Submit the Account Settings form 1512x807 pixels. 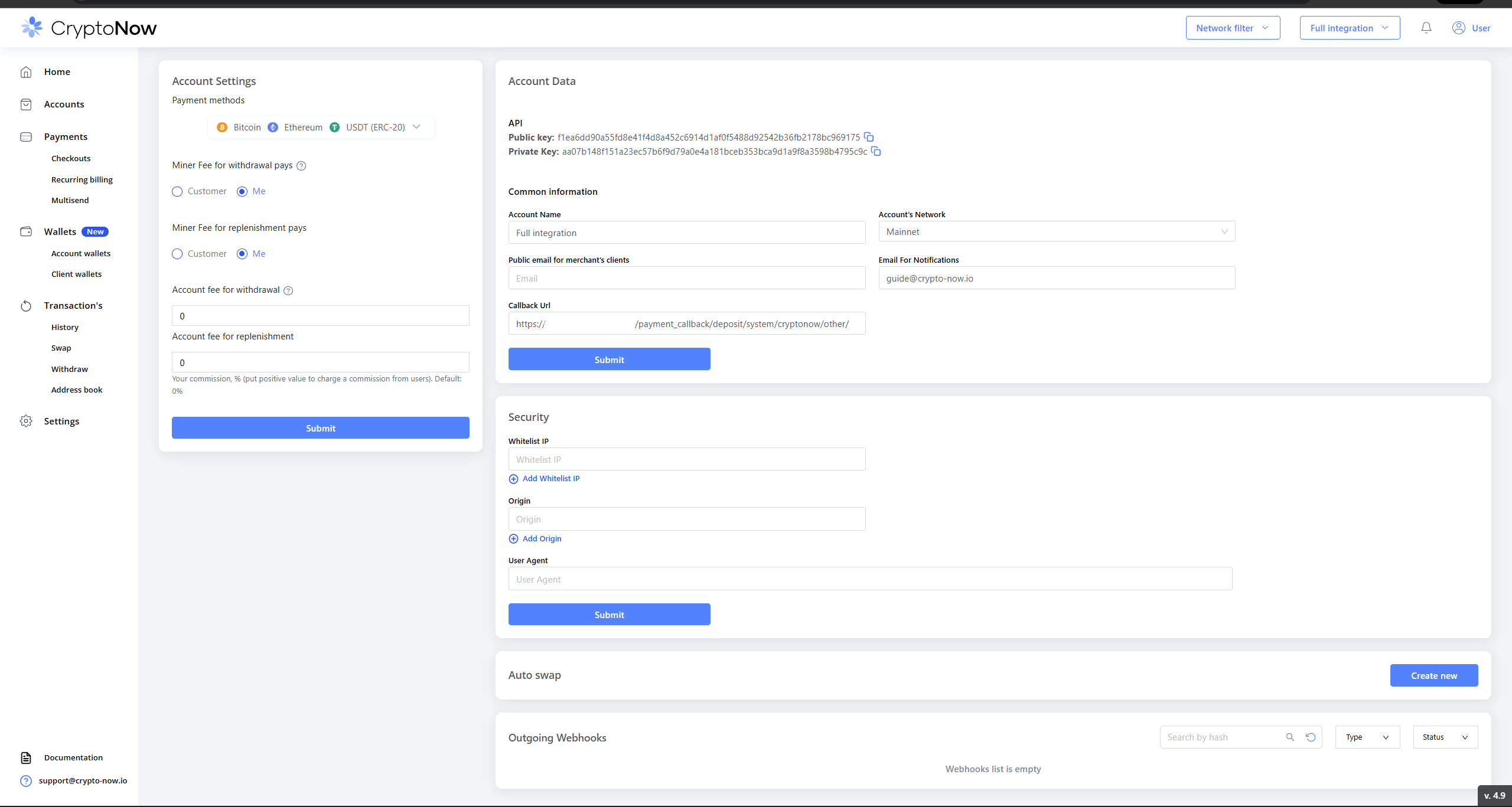(321, 428)
